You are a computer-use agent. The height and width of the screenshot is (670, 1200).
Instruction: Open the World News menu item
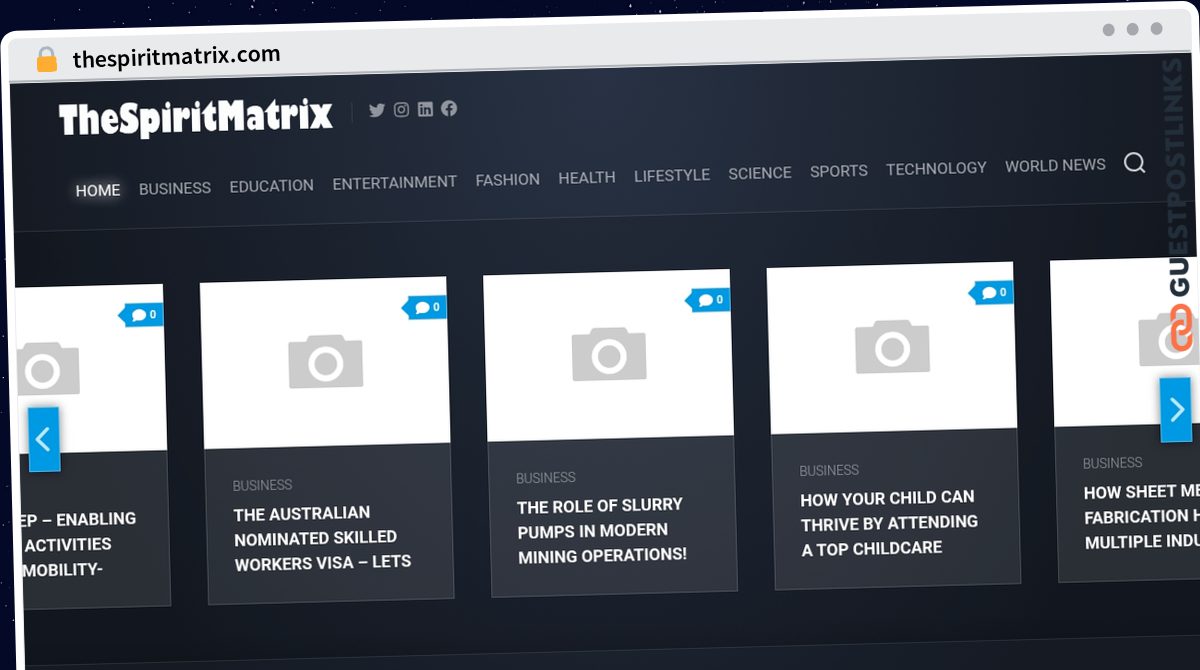[1055, 165]
